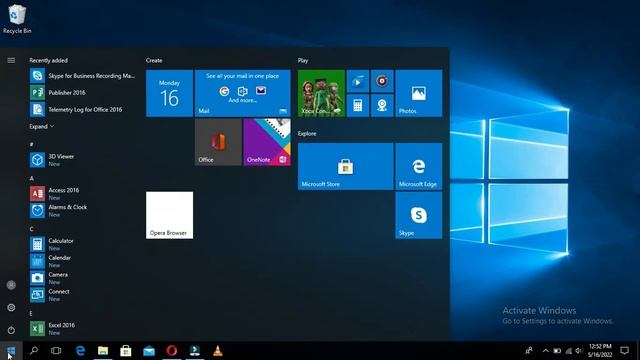Launch Excel 2016

(x=82, y=329)
